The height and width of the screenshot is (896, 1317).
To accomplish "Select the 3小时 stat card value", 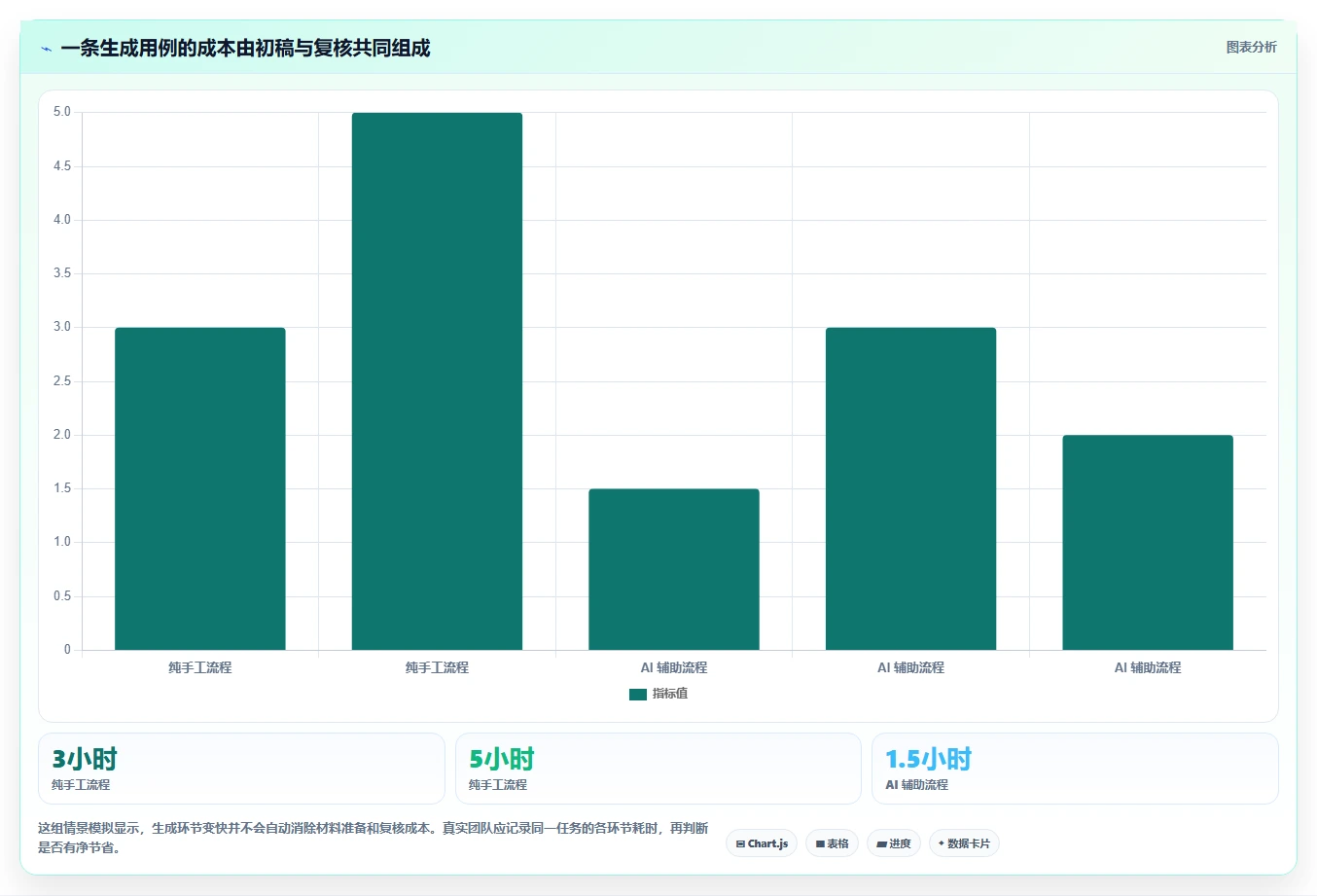I will pyautogui.click(x=85, y=759).
